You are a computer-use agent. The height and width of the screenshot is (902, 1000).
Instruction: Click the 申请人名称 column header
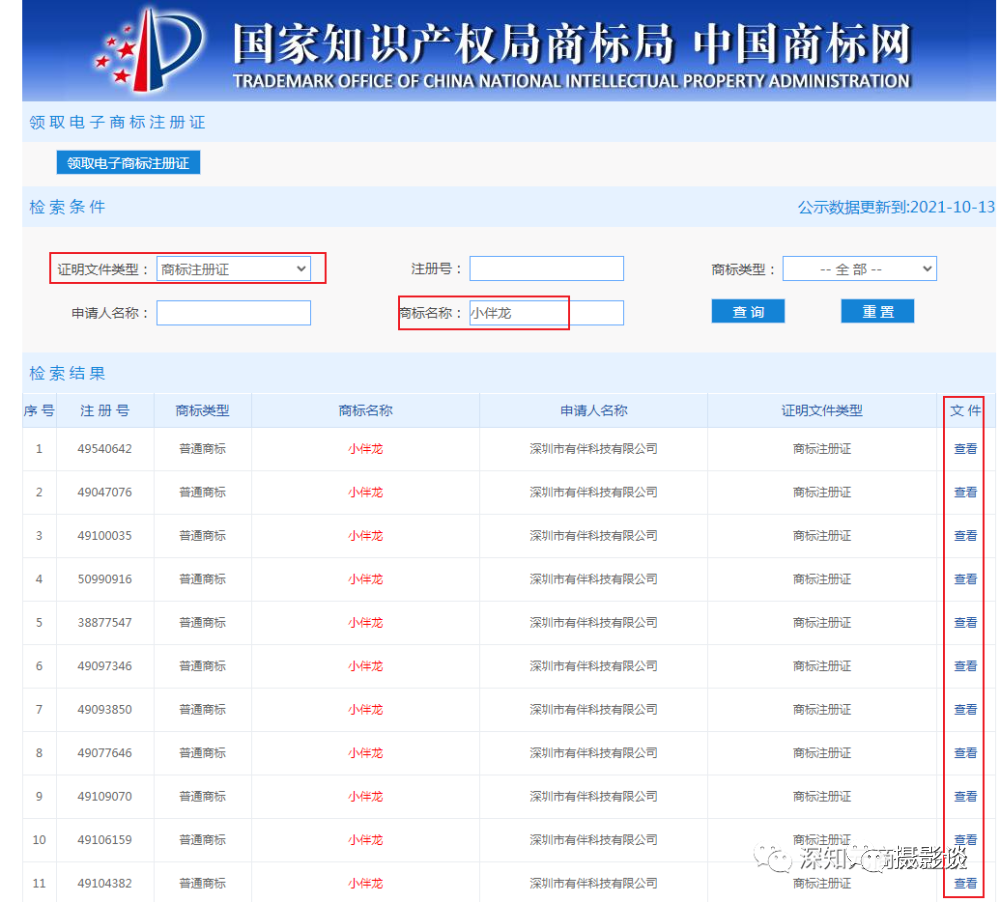point(594,410)
